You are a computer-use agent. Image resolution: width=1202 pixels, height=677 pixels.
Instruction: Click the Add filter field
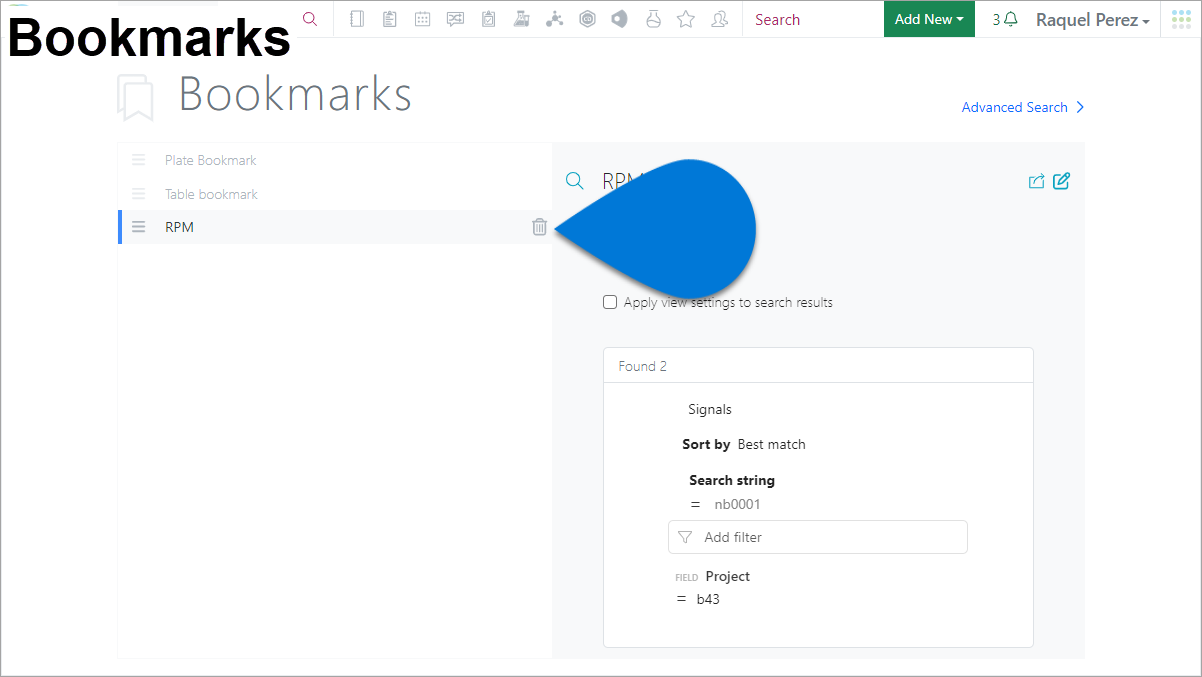[x=818, y=537]
